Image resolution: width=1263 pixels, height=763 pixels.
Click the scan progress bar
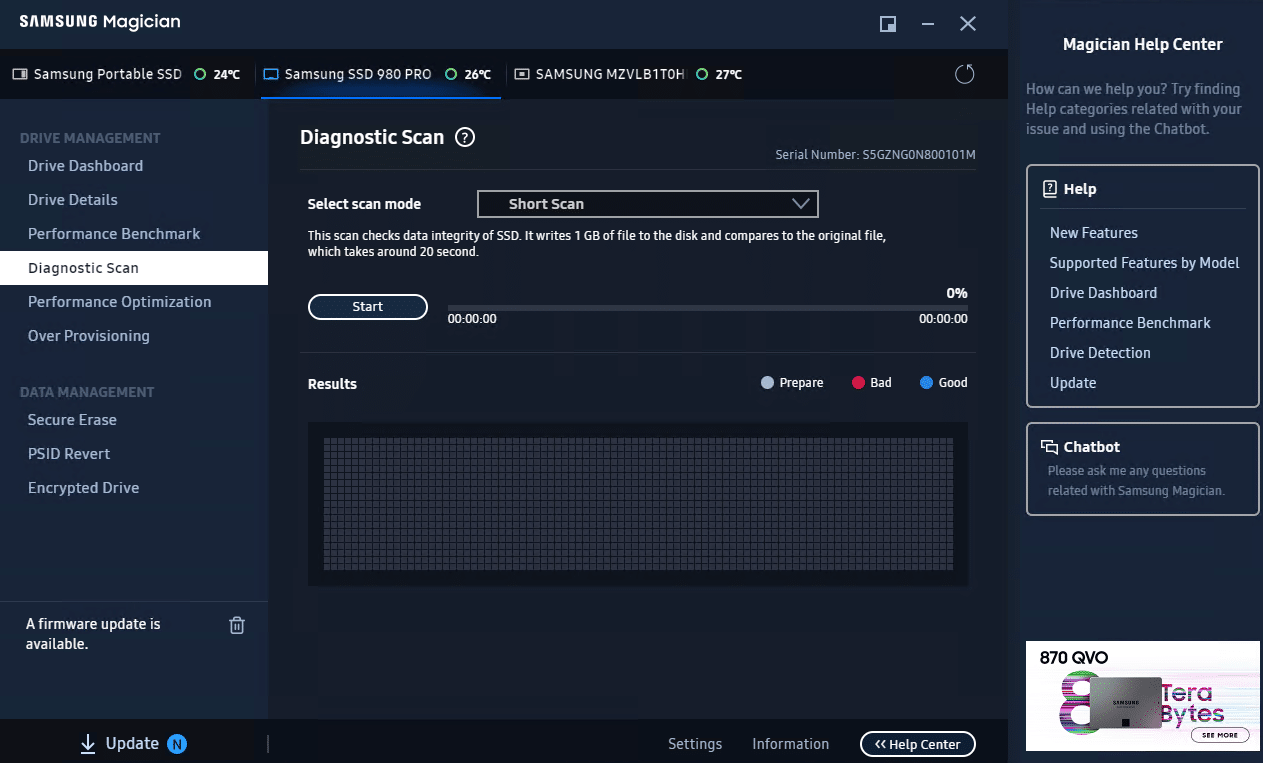point(708,308)
